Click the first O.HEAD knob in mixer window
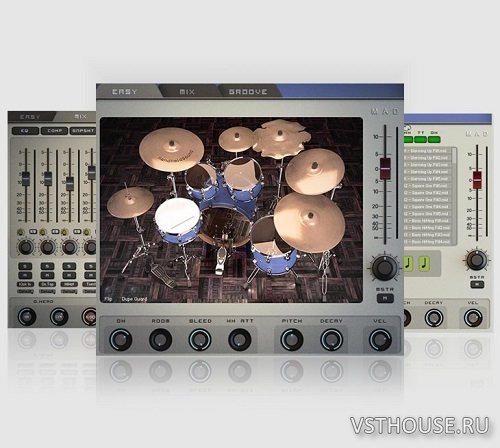The width and height of the screenshot is (500, 448). [27, 316]
